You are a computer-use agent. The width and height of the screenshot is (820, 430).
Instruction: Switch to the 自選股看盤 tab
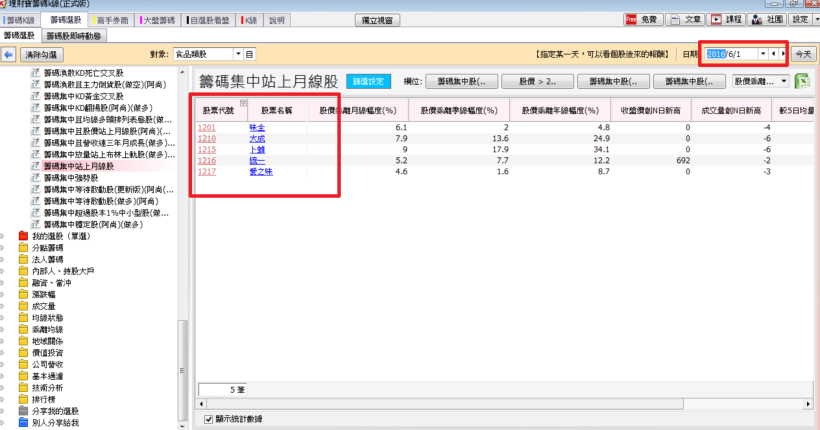208,20
